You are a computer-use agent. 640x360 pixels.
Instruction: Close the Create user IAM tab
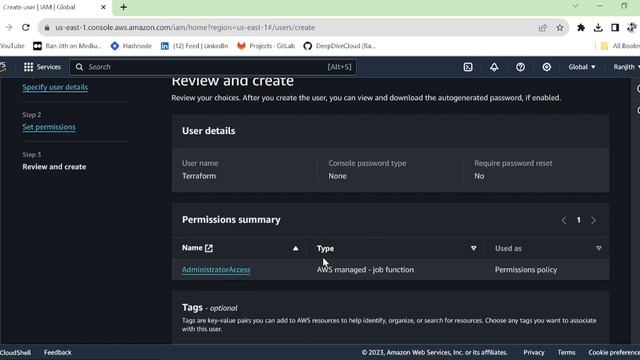[x=103, y=7]
